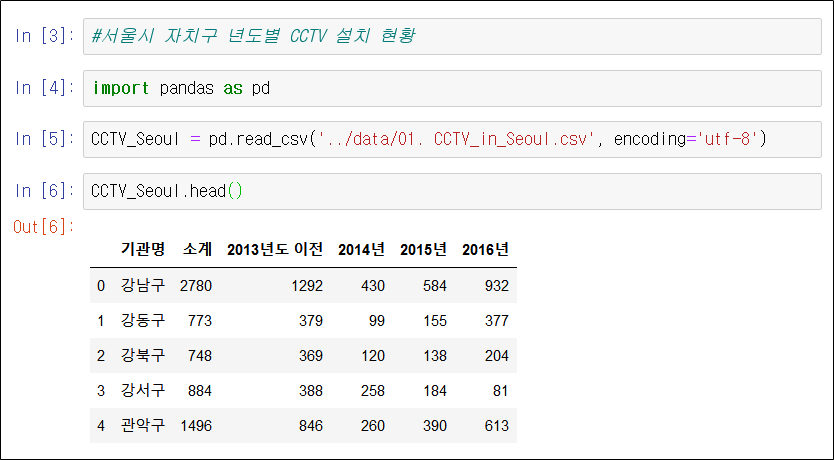Click the value 260 in 관악구 row
This screenshot has width=834, height=460.
372,425
